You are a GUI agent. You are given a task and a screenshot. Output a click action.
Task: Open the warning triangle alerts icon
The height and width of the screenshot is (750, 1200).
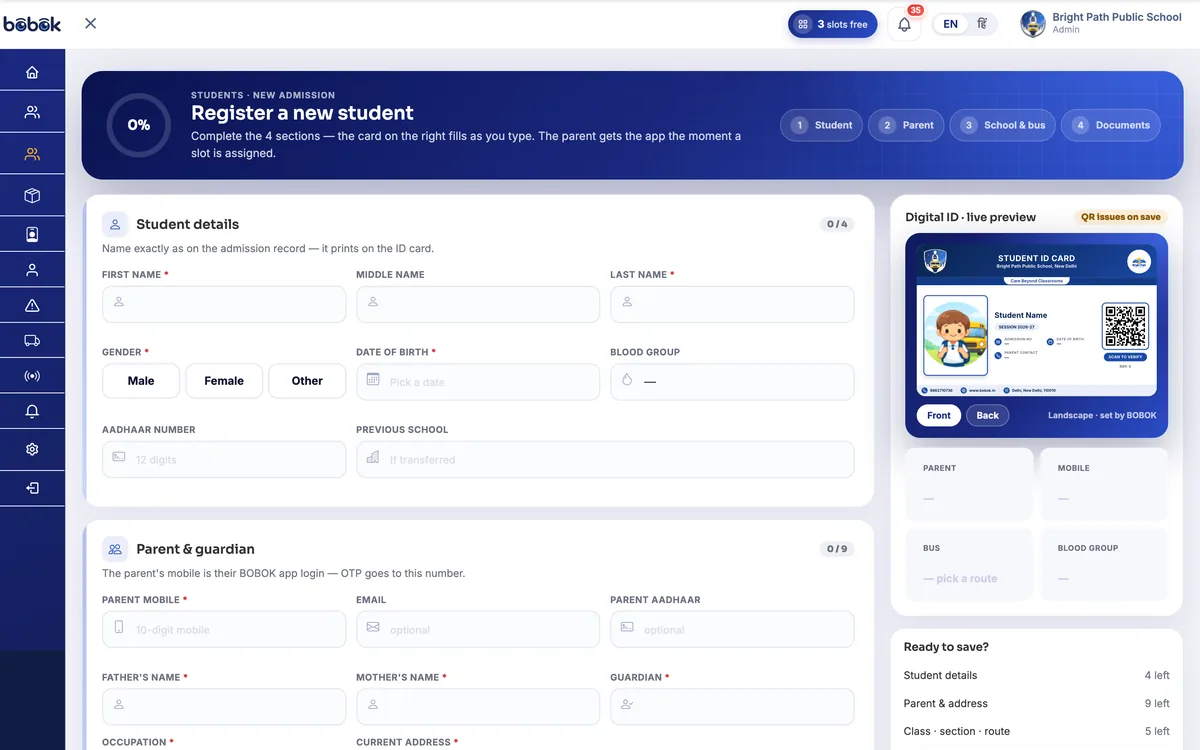pos(32,305)
